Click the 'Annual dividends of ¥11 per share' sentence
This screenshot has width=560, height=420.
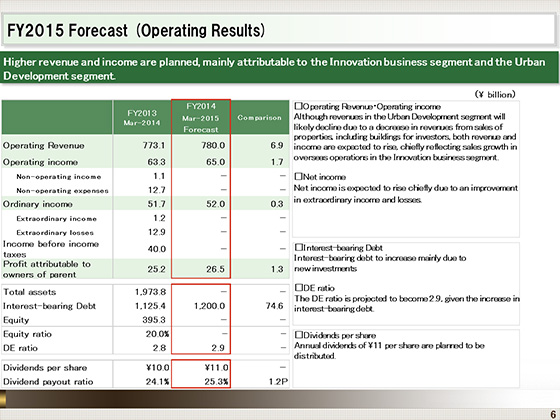pyautogui.click(x=389, y=351)
